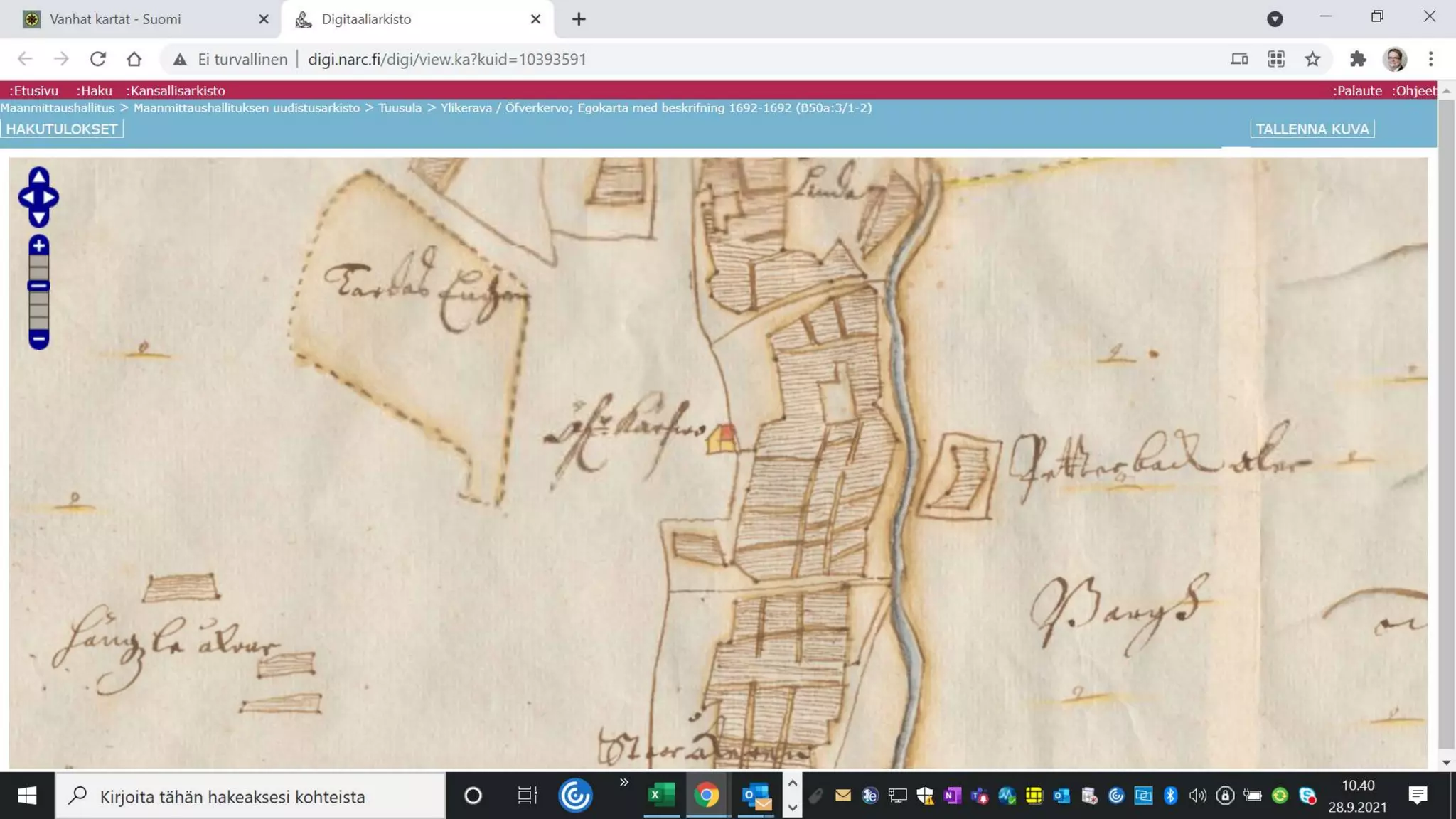This screenshot has width=1456, height=819.
Task: Click the TALLENNA KUVA button
Action: (1312, 129)
